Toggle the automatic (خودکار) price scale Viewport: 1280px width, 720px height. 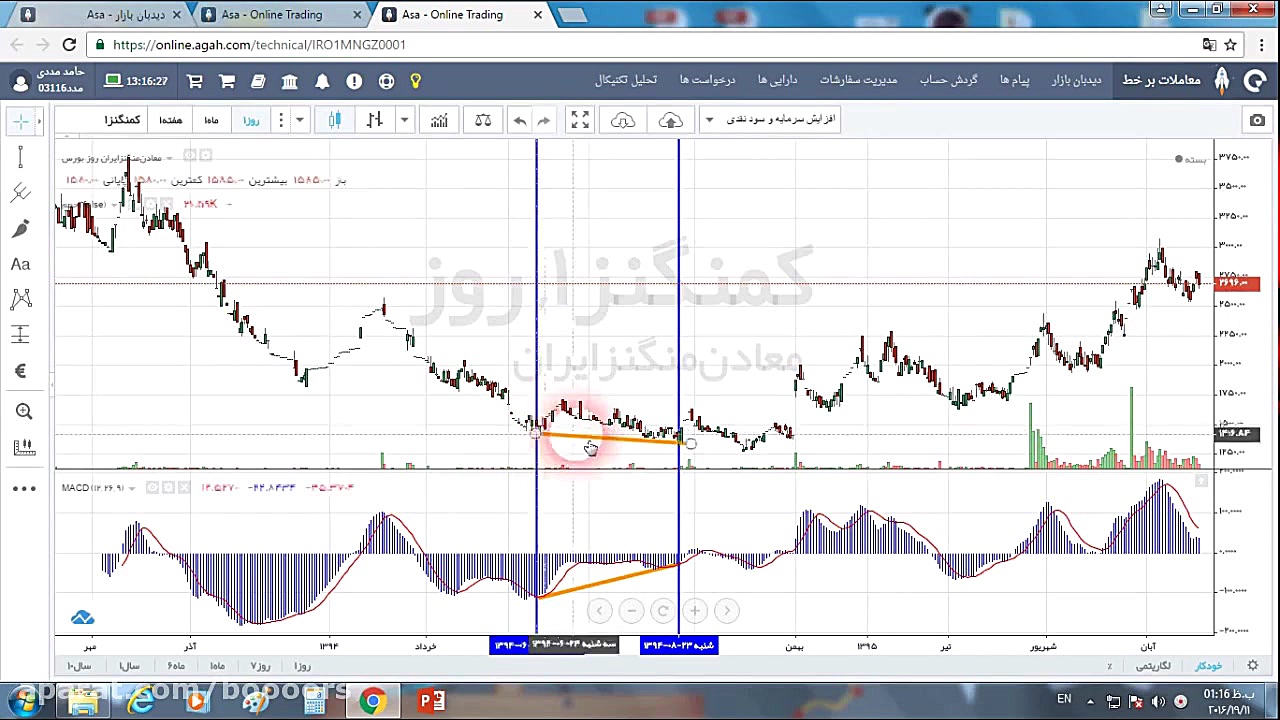[1208, 666]
